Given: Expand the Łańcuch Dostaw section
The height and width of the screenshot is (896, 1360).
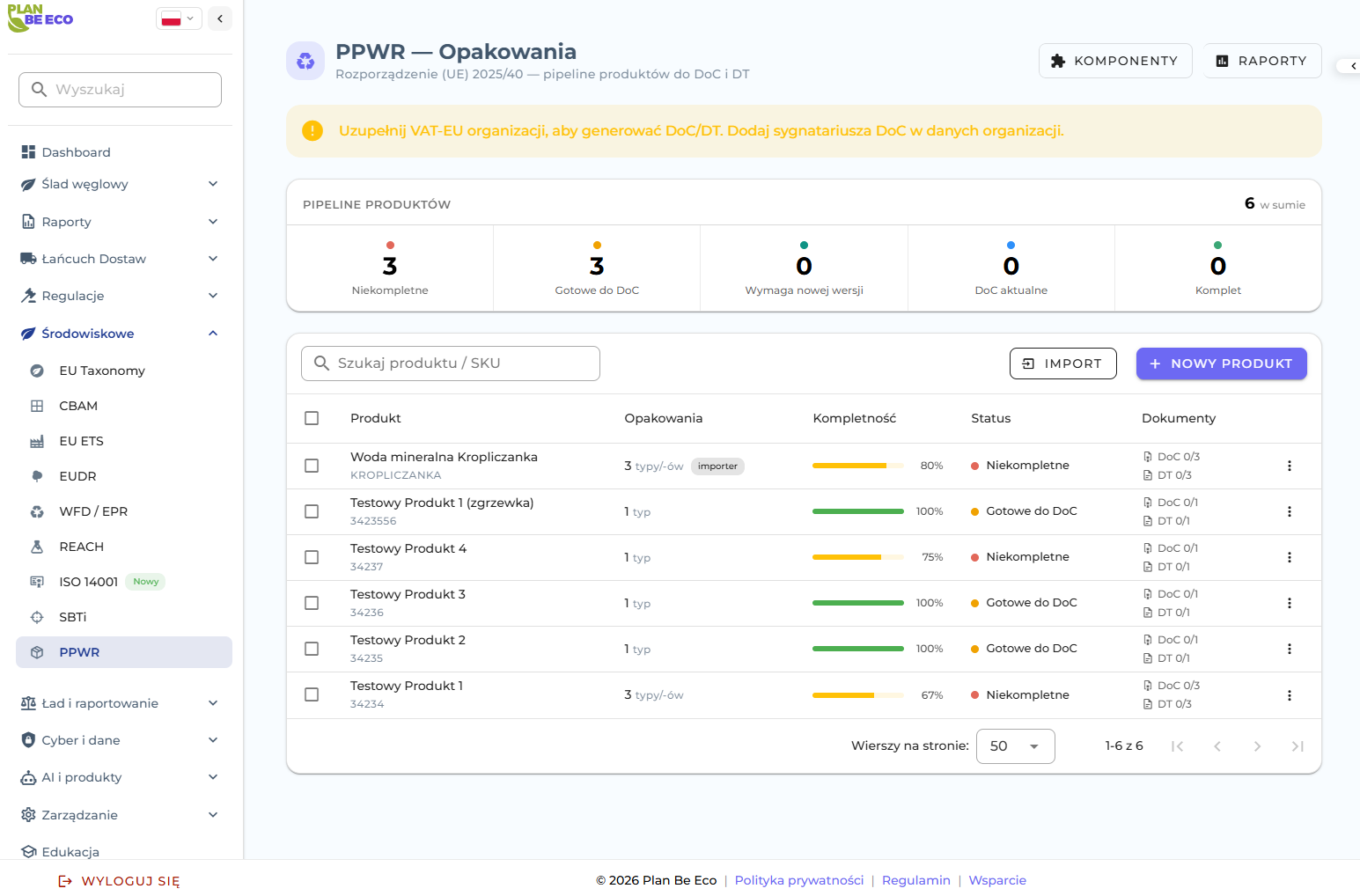Looking at the screenshot, I should [120, 259].
